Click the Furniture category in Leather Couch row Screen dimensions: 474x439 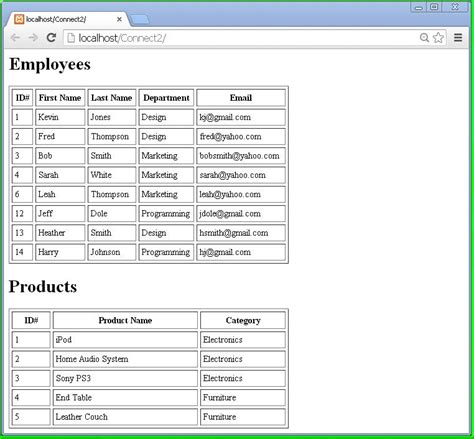tap(243, 417)
